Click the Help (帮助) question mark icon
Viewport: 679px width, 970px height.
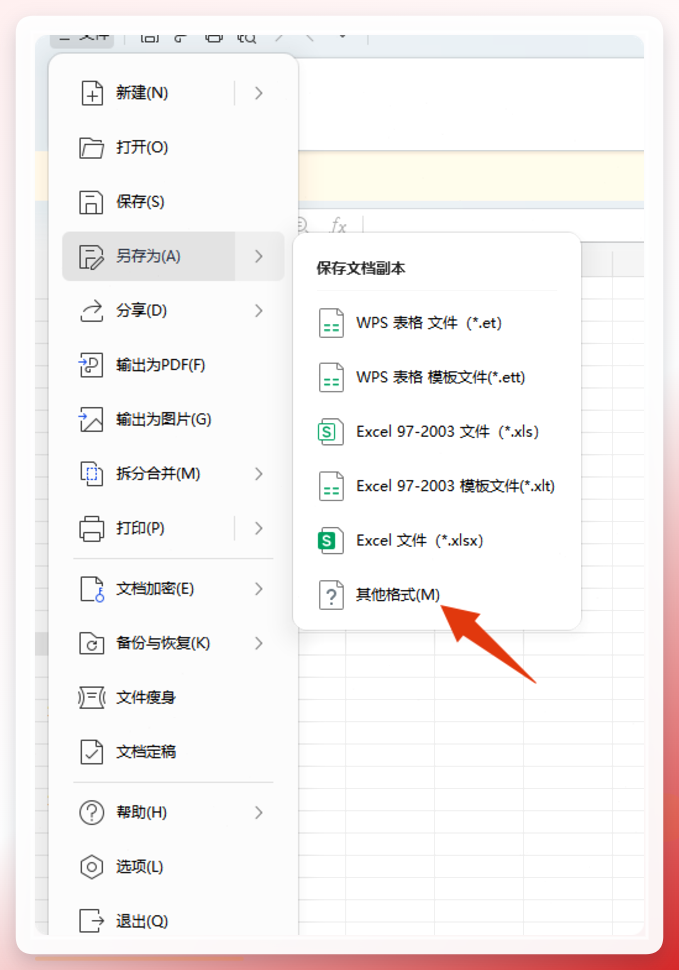point(92,812)
